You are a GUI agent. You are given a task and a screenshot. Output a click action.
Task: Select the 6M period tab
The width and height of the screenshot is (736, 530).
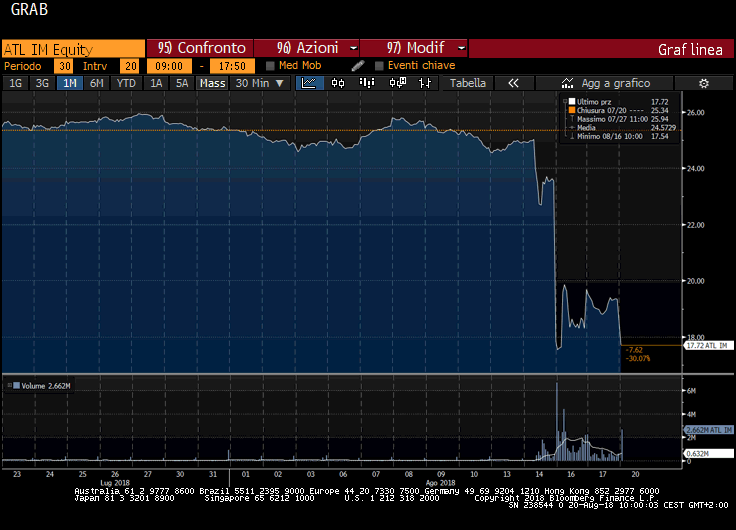coord(97,83)
